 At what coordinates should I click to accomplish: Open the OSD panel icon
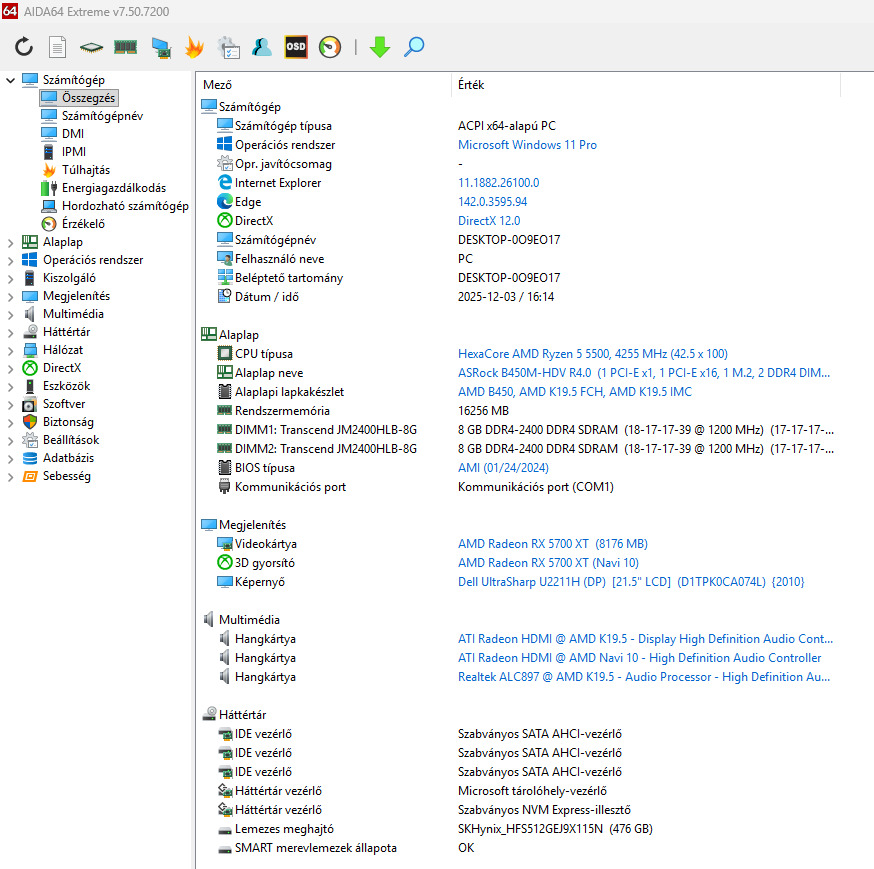click(x=296, y=47)
